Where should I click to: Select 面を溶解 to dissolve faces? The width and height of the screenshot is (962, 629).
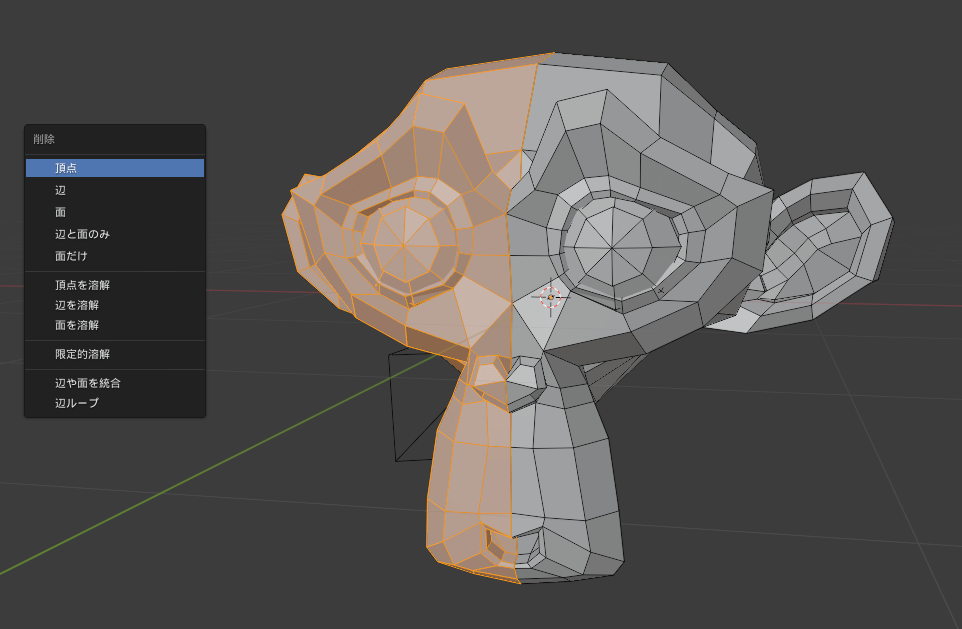[115, 325]
